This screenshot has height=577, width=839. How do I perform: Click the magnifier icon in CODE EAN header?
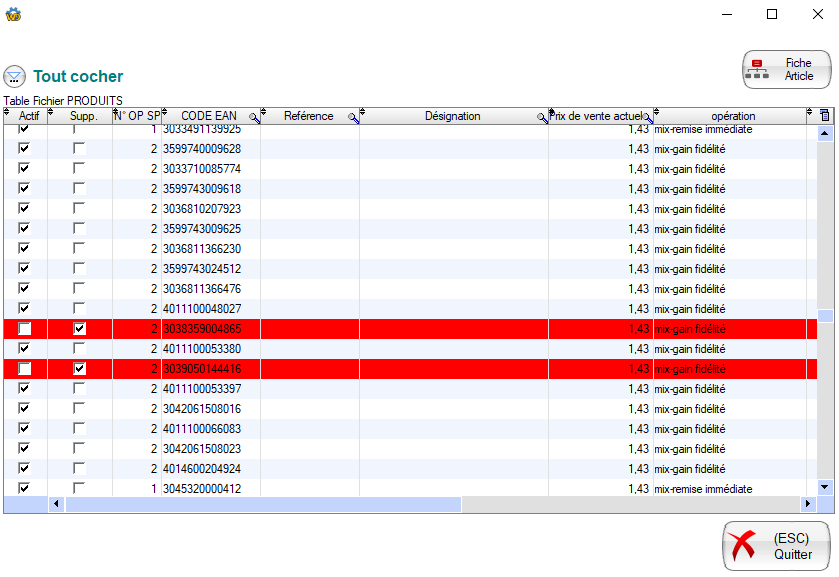[x=255, y=117]
